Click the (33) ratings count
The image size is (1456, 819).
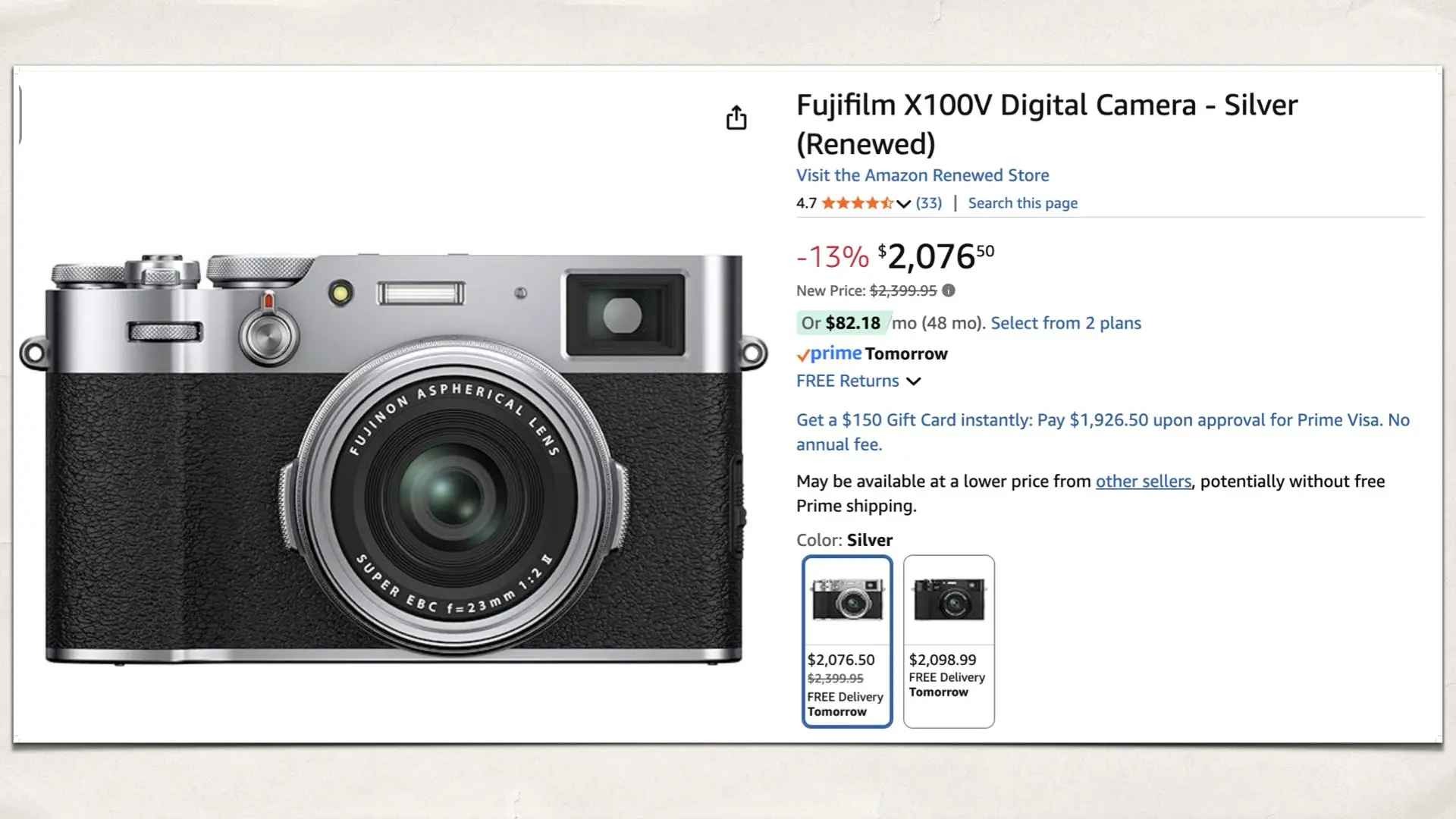pyautogui.click(x=928, y=202)
